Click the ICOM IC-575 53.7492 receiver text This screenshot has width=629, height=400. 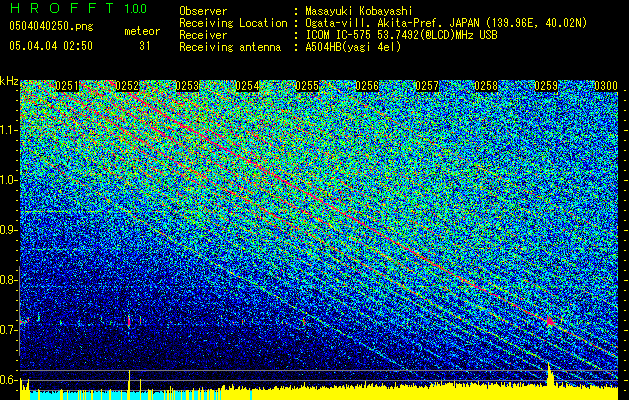point(401,35)
